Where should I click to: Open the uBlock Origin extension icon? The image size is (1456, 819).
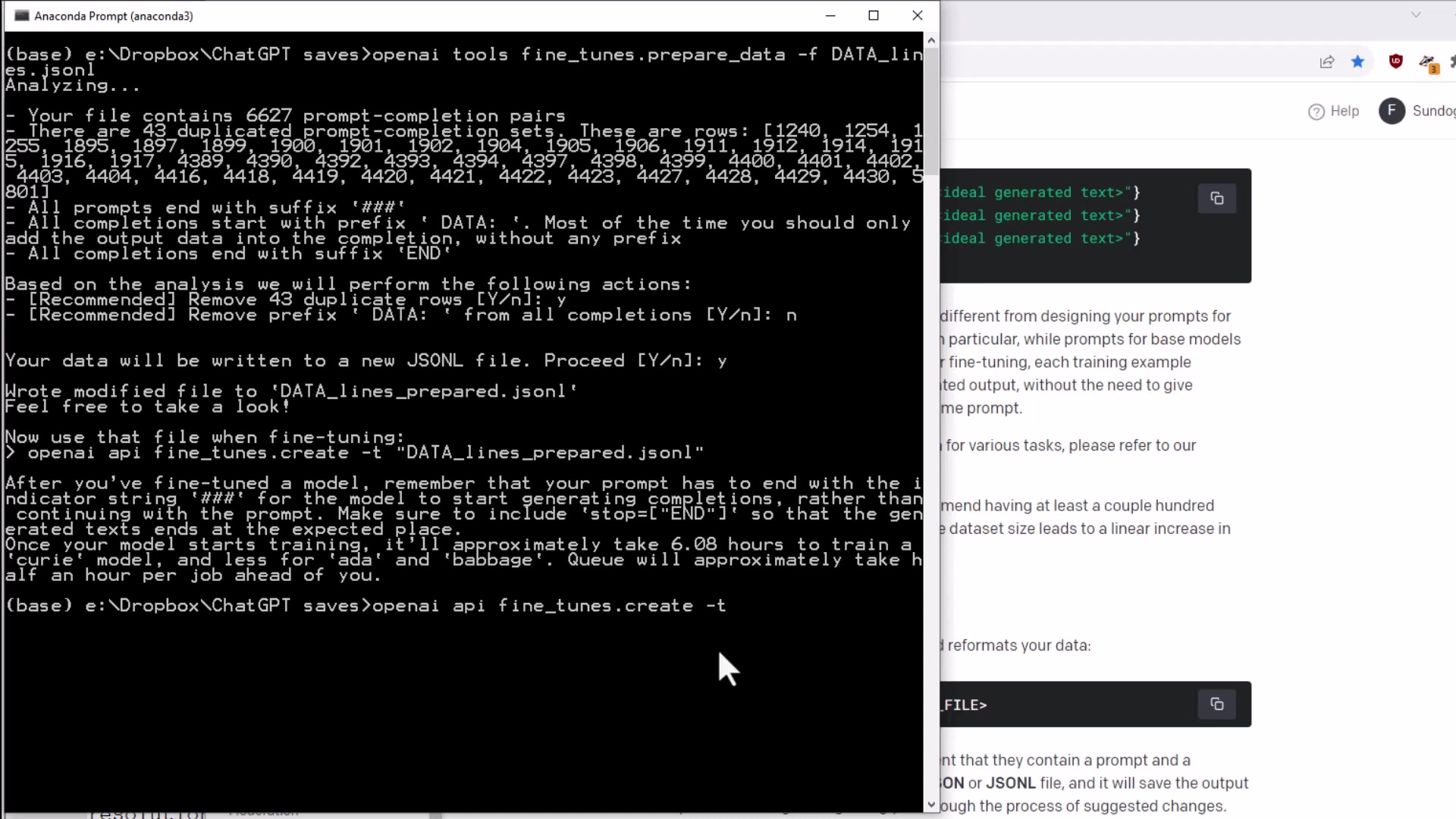1395,61
